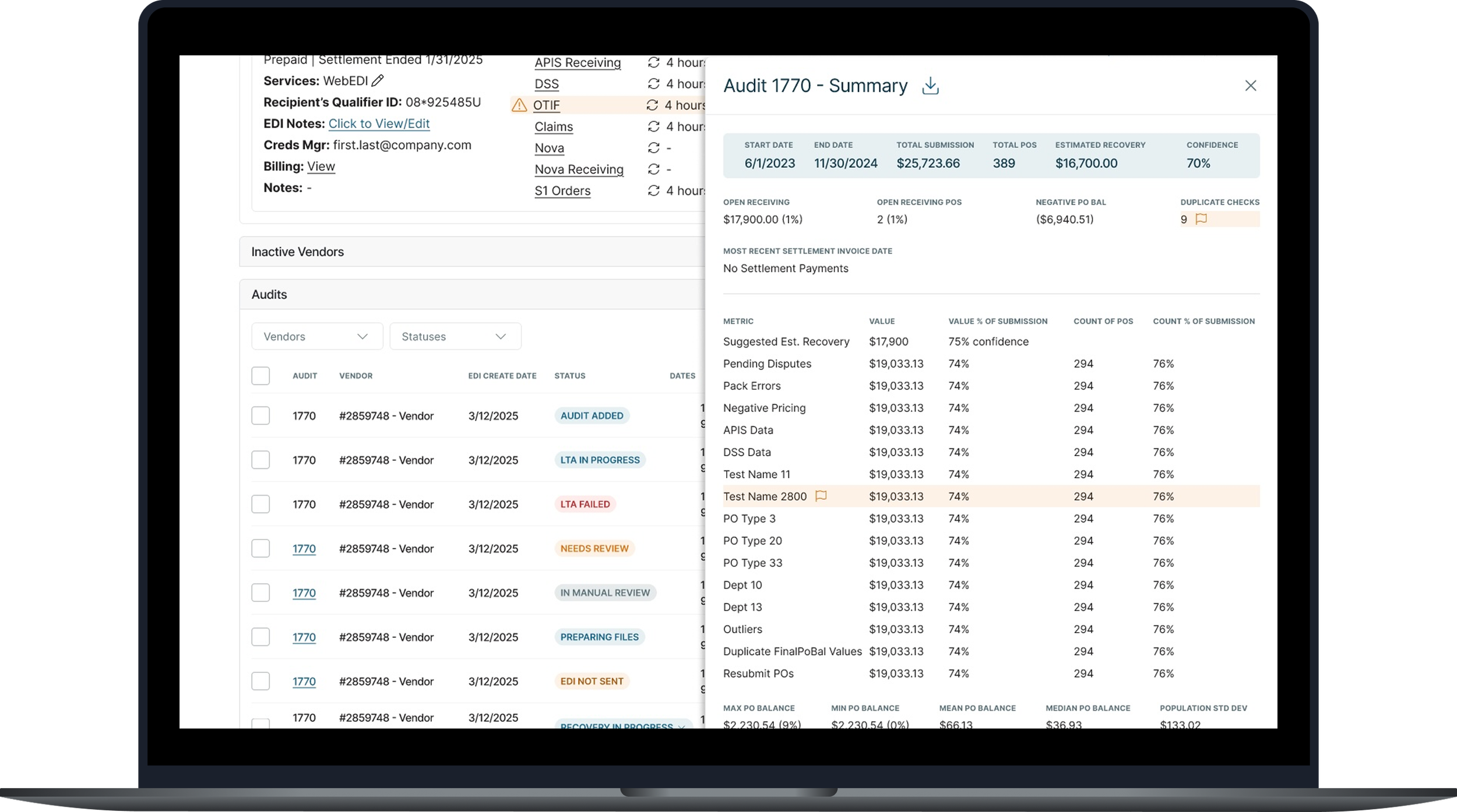Expand the Inactive Vendors section
The image size is (1457, 812).
(x=297, y=252)
